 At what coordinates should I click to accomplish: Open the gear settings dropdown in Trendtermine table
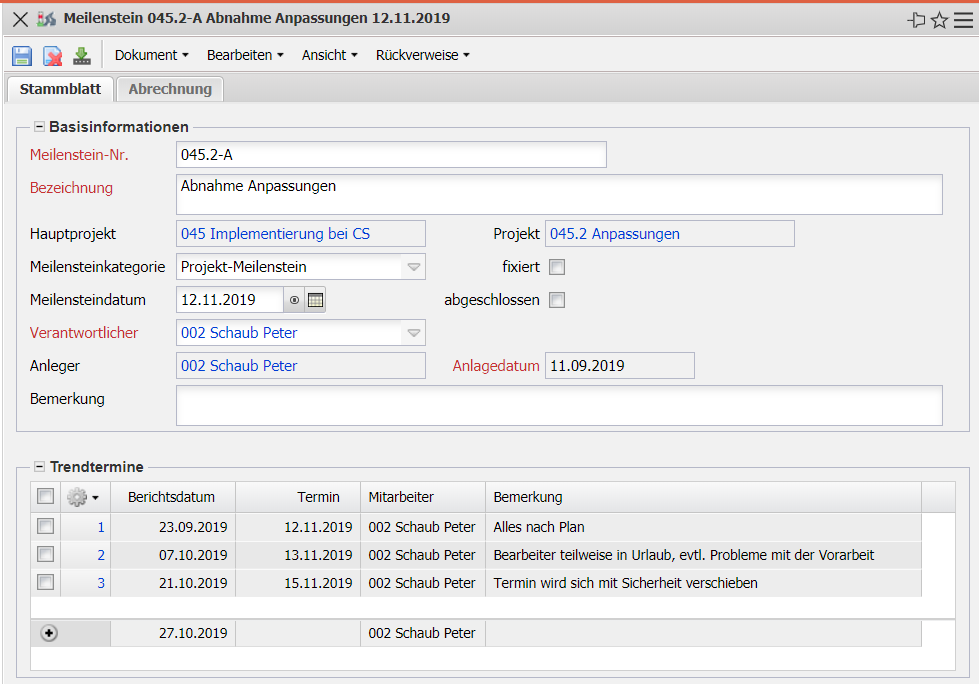pos(82,497)
